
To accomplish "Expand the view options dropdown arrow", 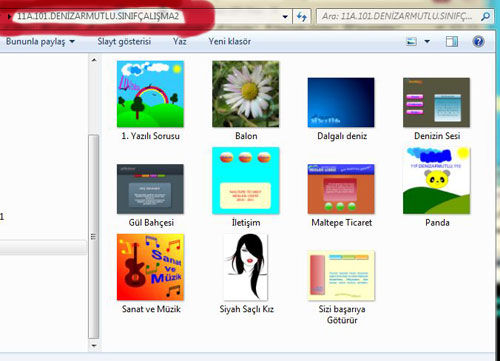I will click(427, 42).
